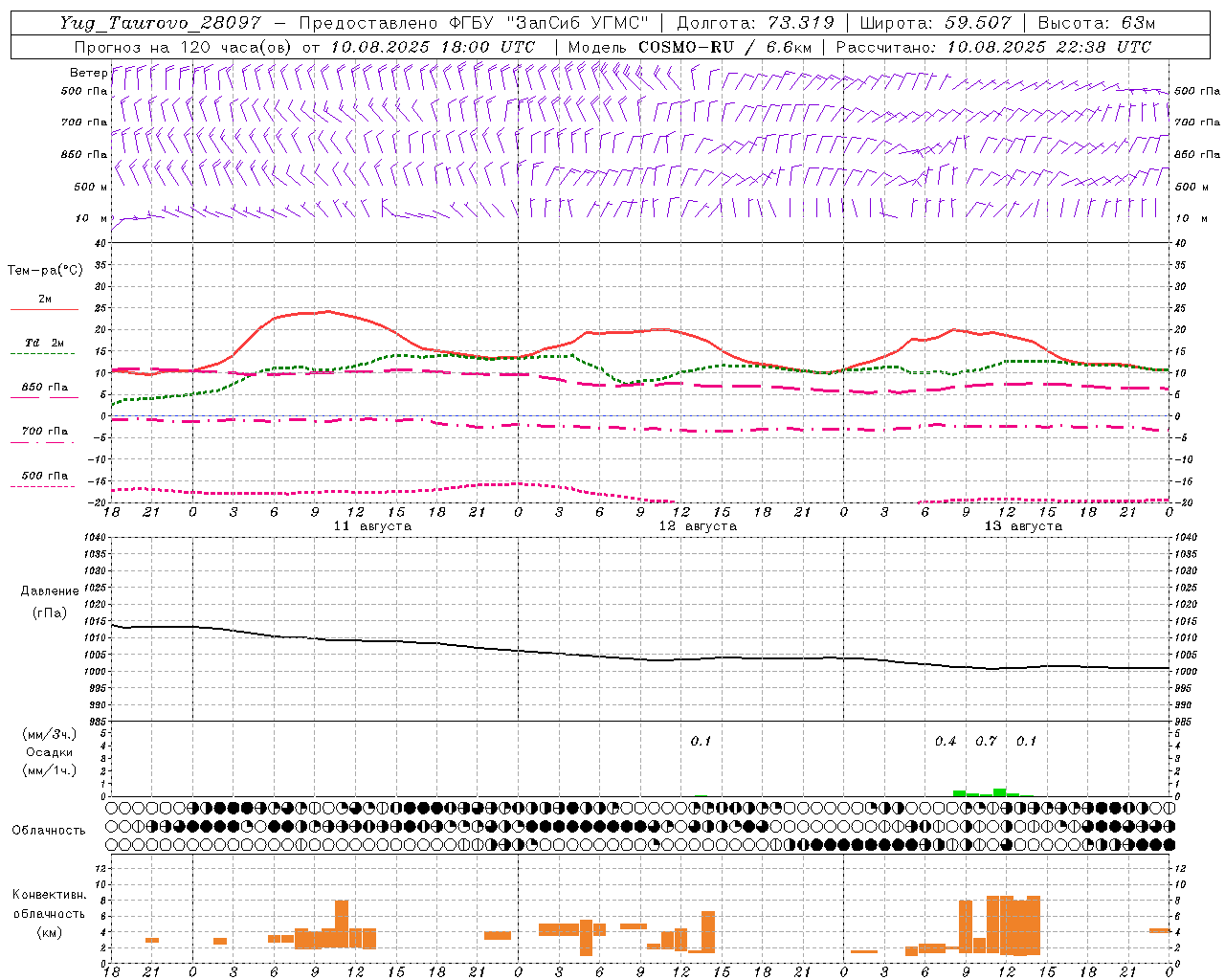Click the (мм/3ч.) precipitation unit label
Screen dimensions: 1225x980
point(50,734)
